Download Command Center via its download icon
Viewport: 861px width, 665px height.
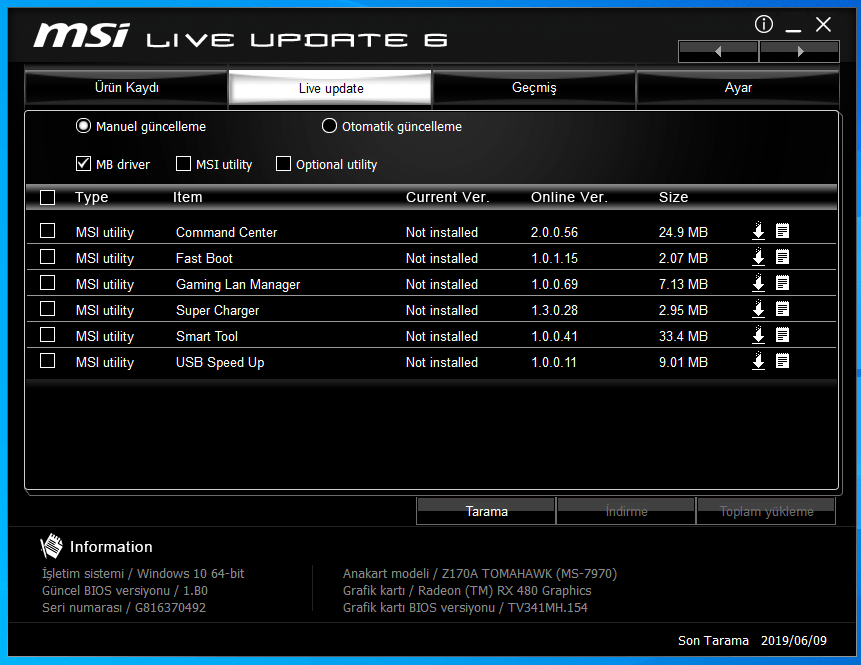(x=758, y=231)
